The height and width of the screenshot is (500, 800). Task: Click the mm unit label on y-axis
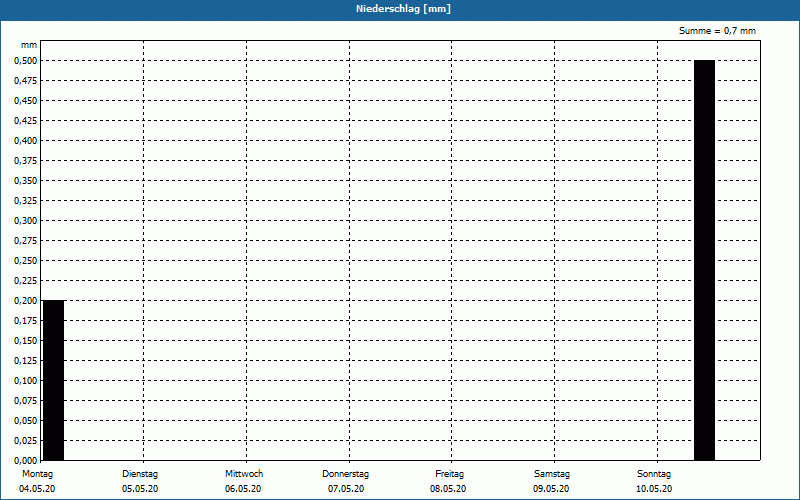(29, 45)
